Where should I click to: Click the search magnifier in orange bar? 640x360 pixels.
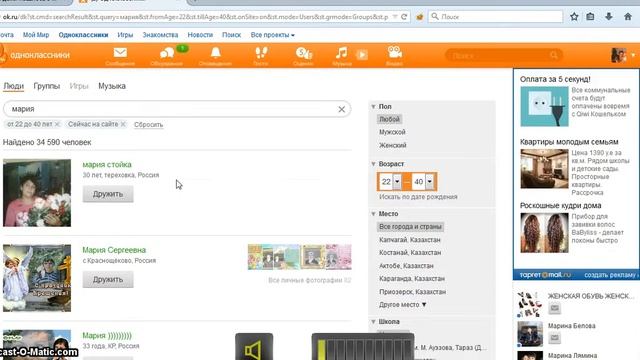tap(553, 55)
